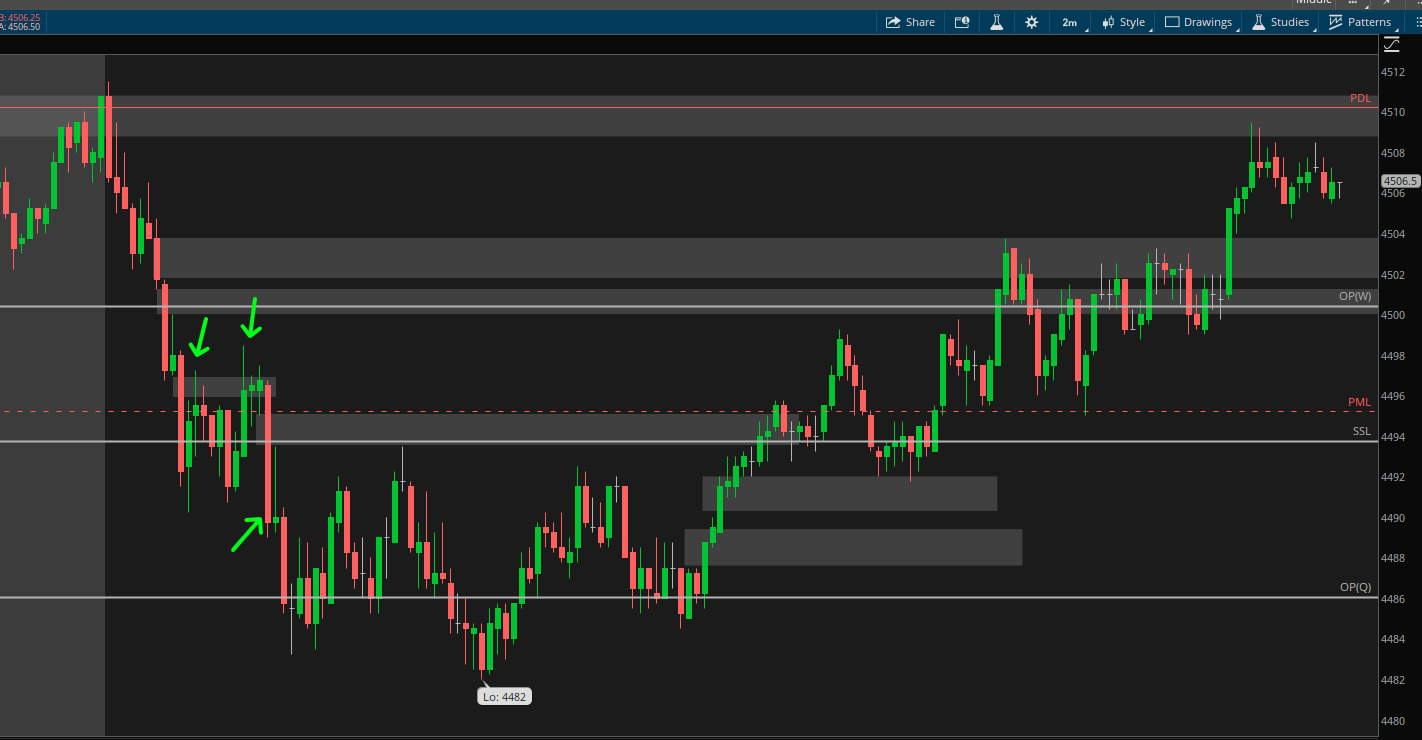Click the bid price 4506.25 readout
This screenshot has height=740, width=1422.
pos(20,17)
